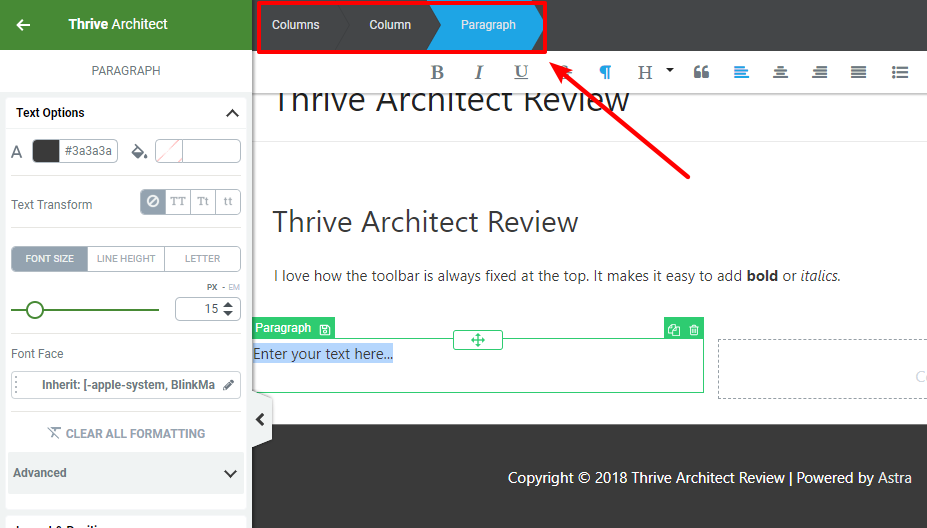Click the Paragraph element label
927x528 pixels.
(283, 328)
